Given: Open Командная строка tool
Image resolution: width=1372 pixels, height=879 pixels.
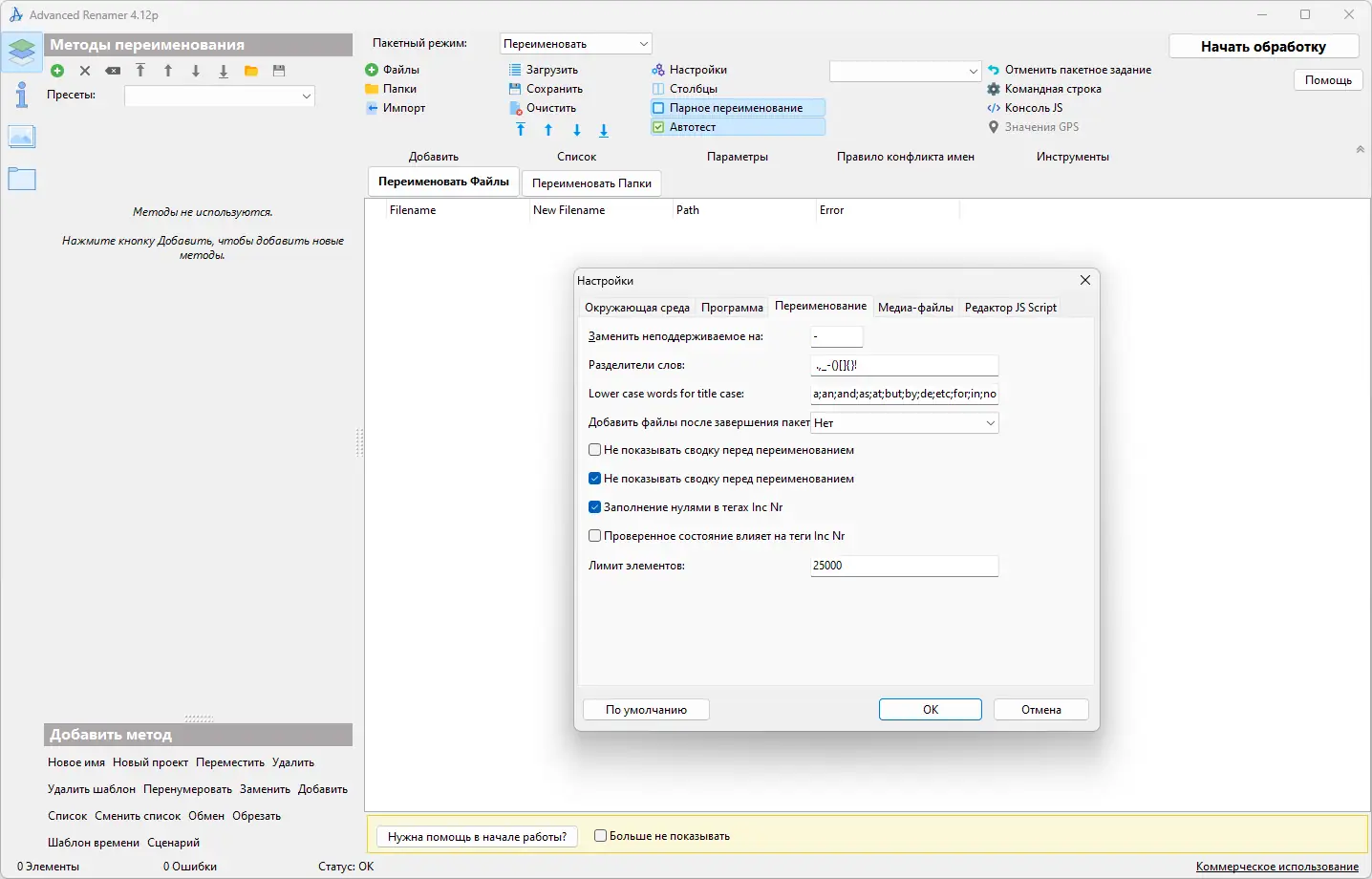Looking at the screenshot, I should [x=1044, y=89].
